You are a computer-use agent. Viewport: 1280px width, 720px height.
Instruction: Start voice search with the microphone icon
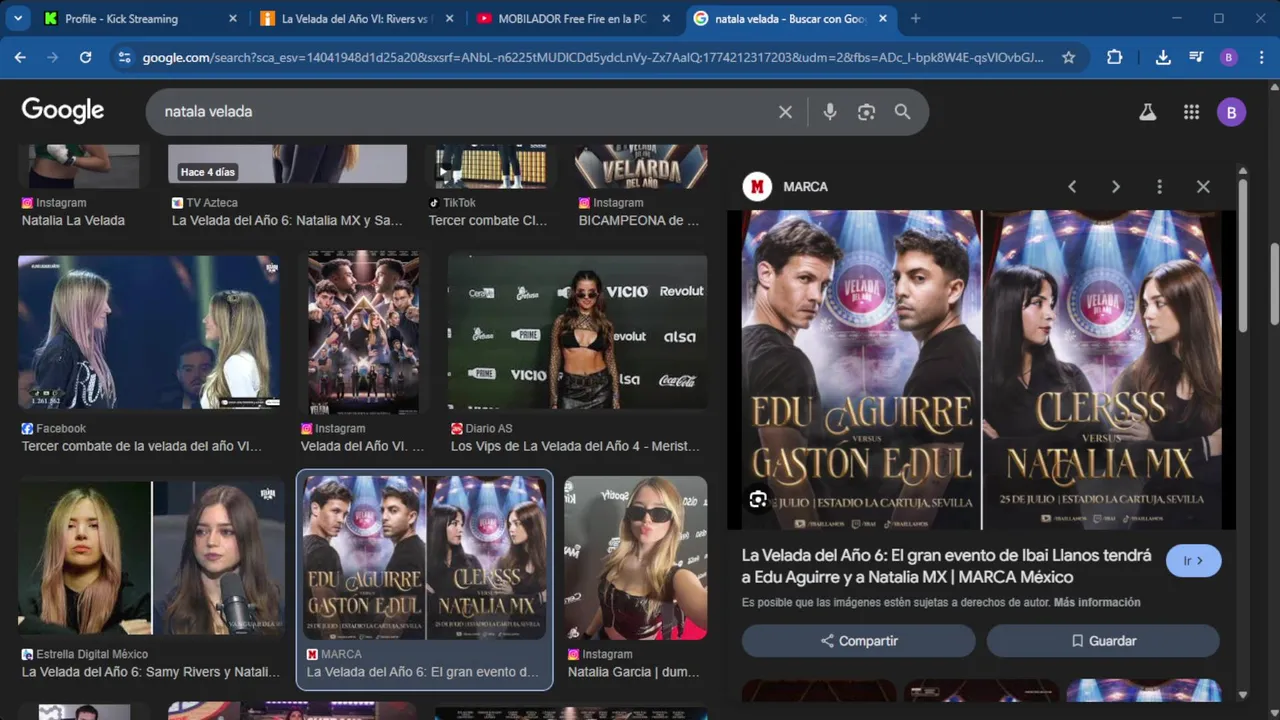tap(830, 112)
